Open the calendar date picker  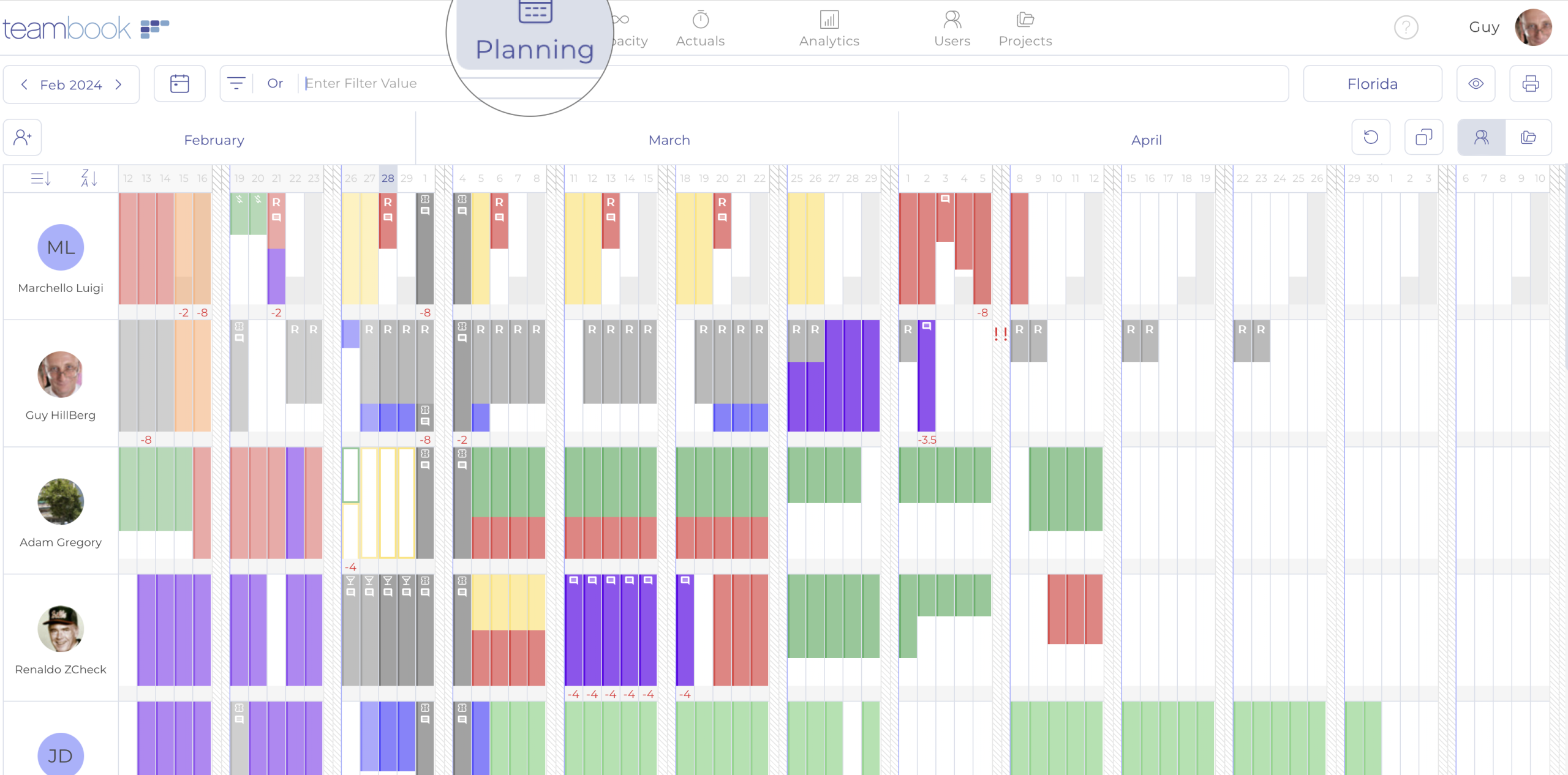[179, 83]
